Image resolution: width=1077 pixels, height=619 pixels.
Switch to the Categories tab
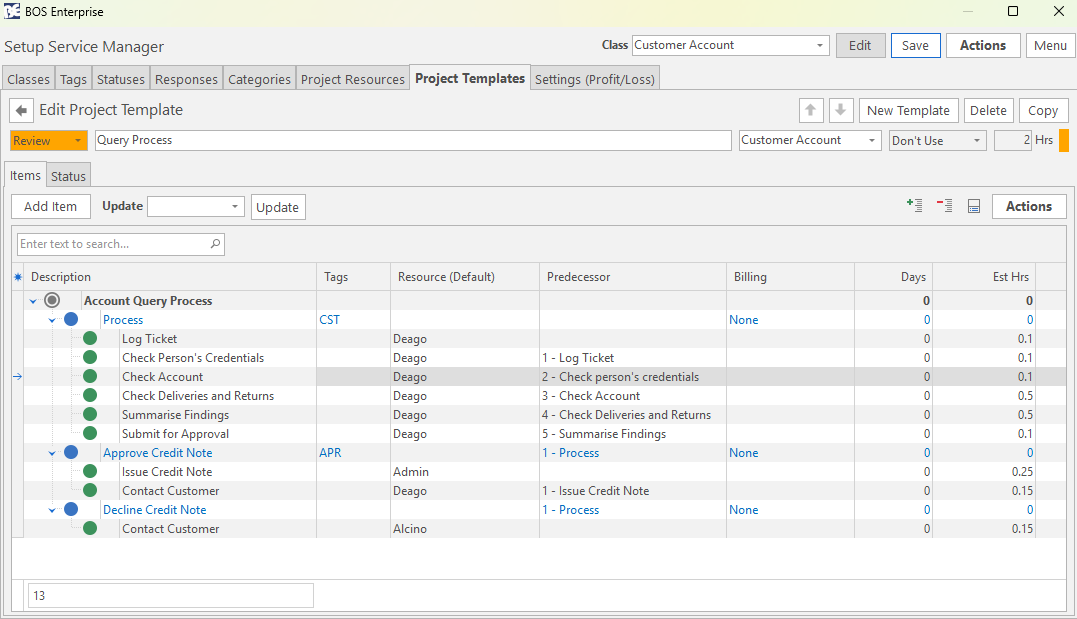259,79
